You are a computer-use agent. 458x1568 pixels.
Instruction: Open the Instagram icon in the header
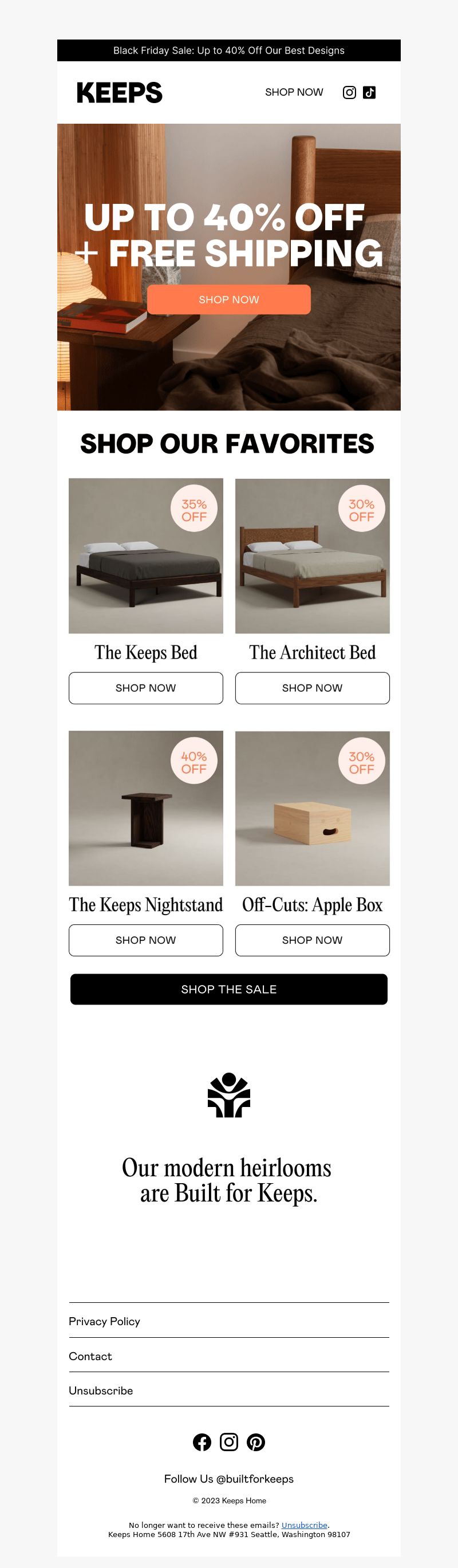pyautogui.click(x=349, y=93)
